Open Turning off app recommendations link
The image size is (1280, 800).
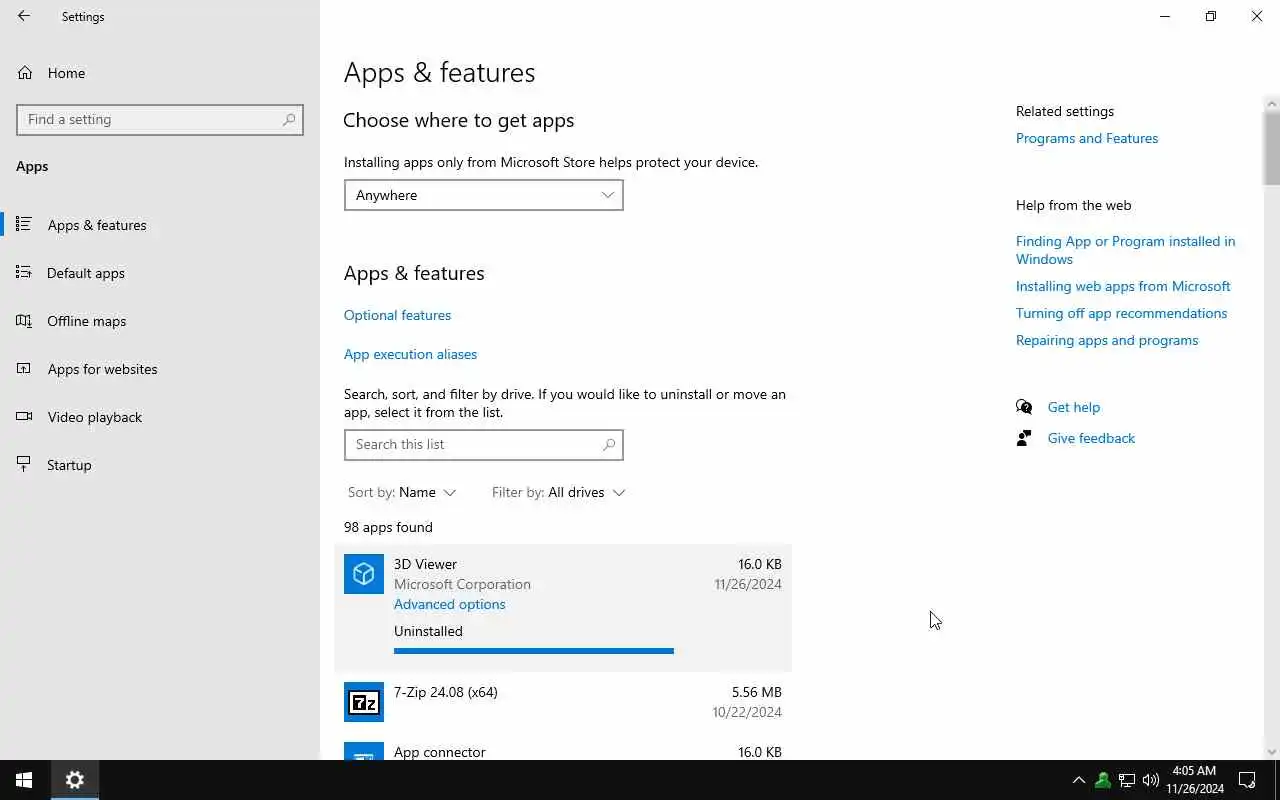(1121, 313)
